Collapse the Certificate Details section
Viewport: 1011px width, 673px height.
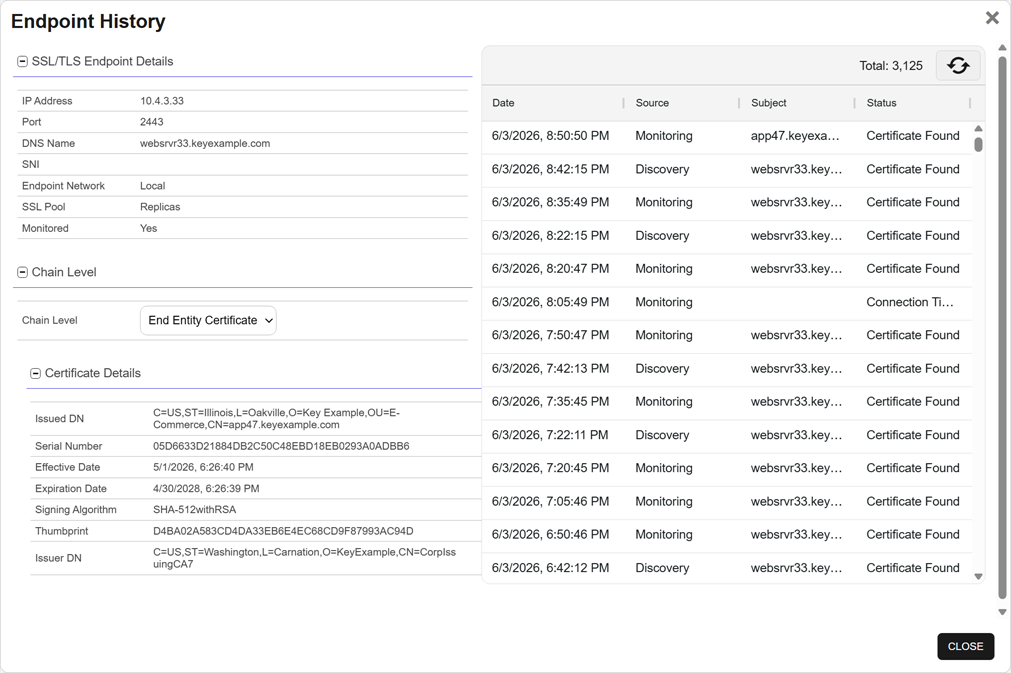35,373
